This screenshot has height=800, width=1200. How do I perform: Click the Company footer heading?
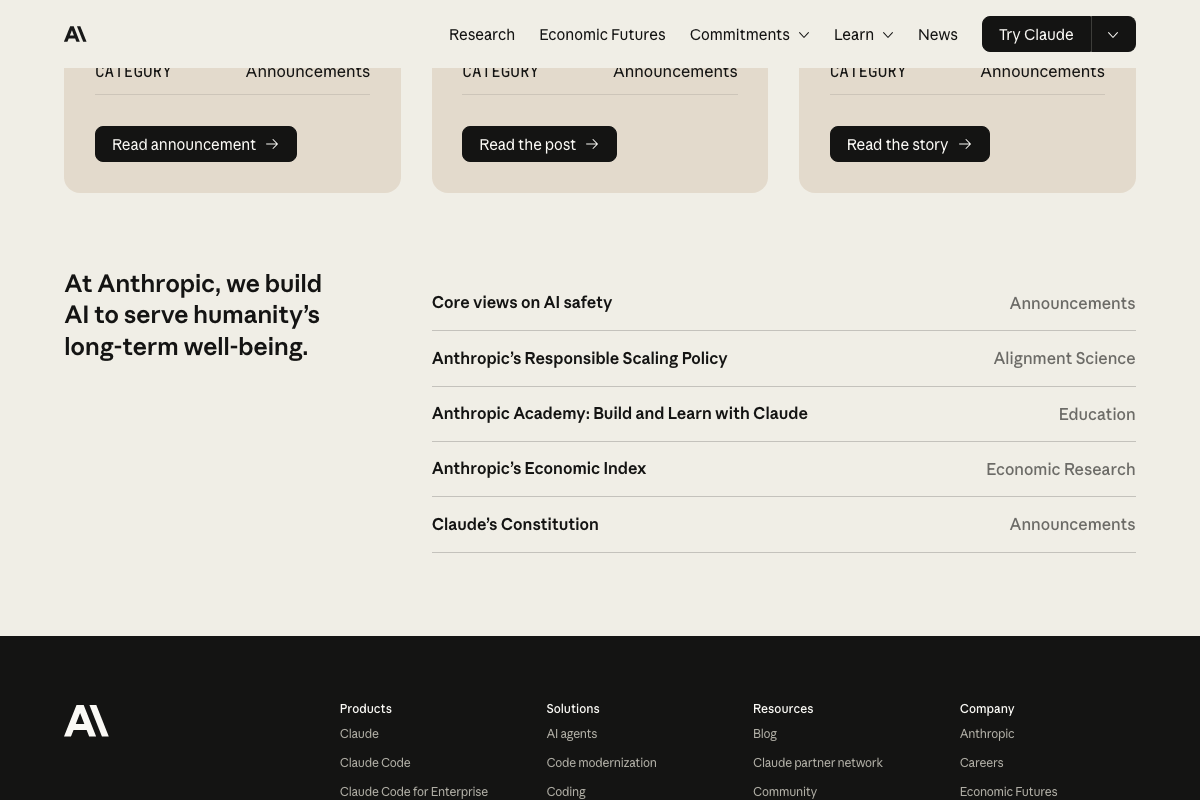[x=987, y=708]
